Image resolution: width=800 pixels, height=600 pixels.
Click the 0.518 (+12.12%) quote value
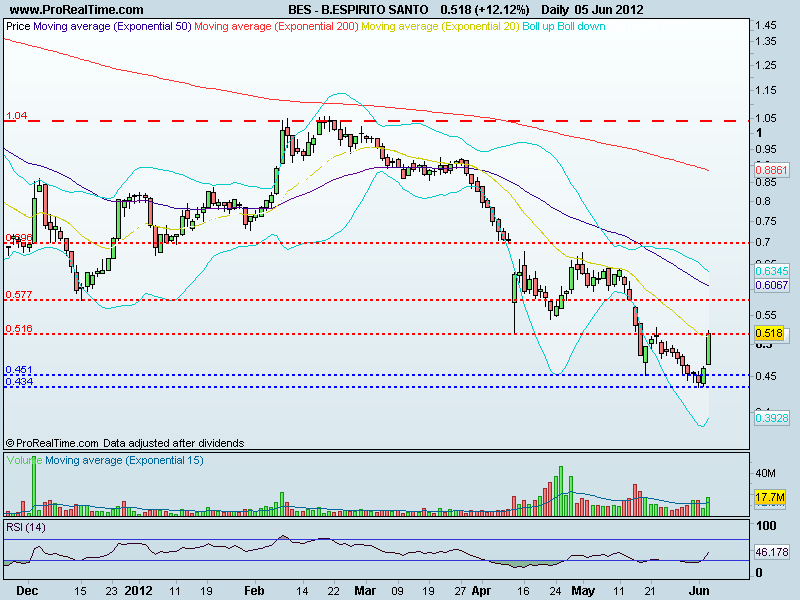tap(485, 9)
